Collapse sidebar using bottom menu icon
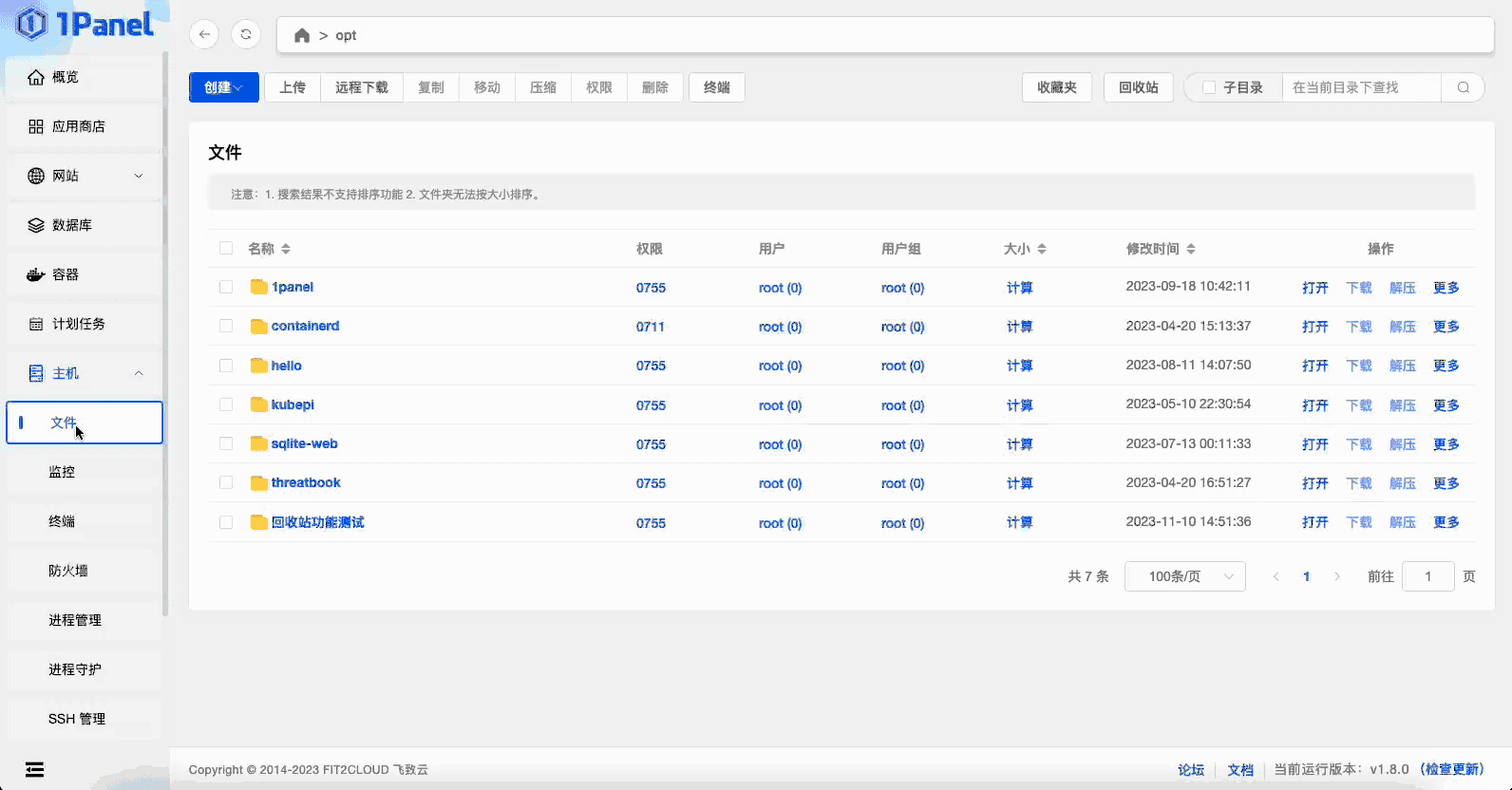Image resolution: width=1512 pixels, height=790 pixels. click(x=35, y=769)
